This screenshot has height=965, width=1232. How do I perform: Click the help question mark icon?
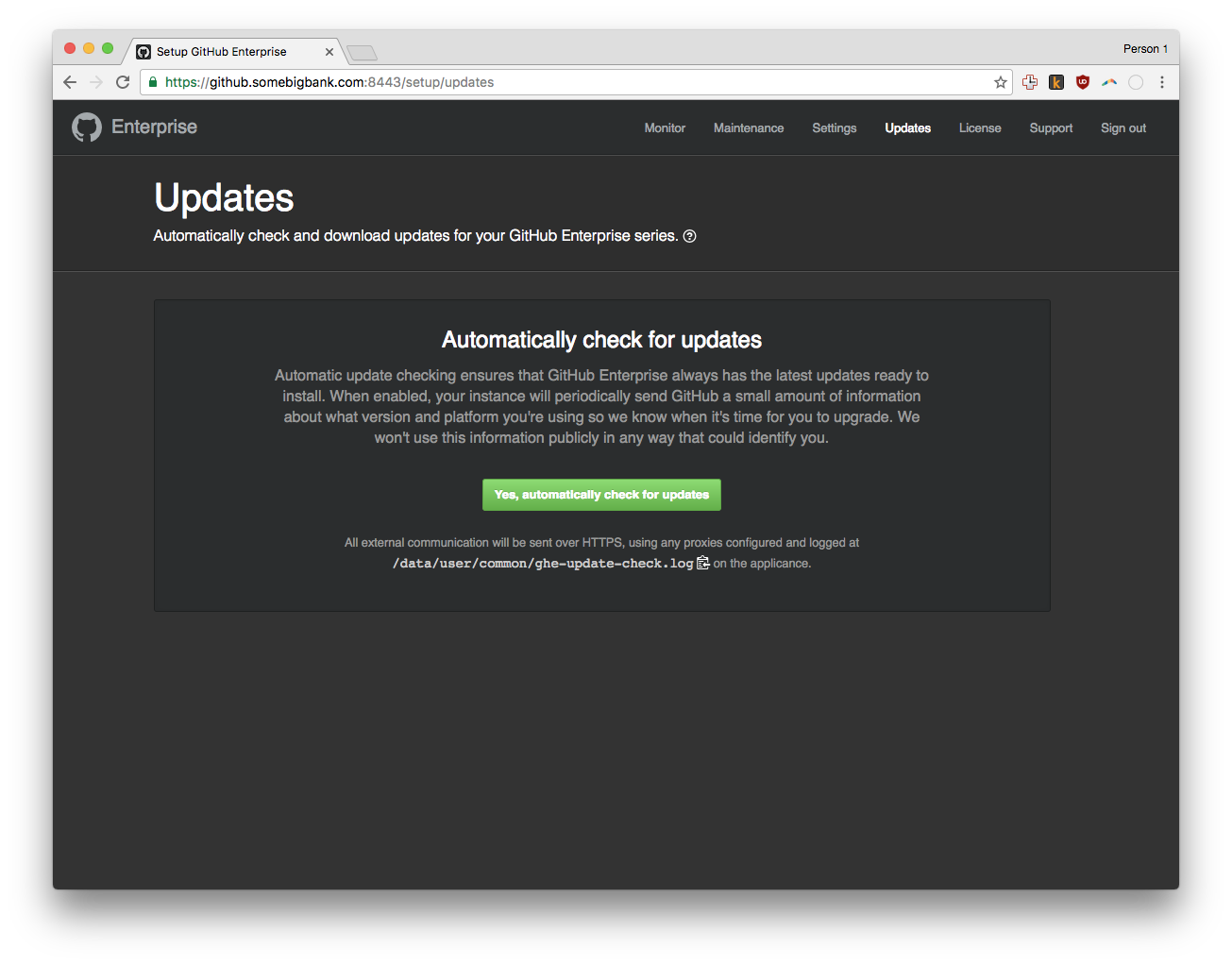pyautogui.click(x=690, y=236)
